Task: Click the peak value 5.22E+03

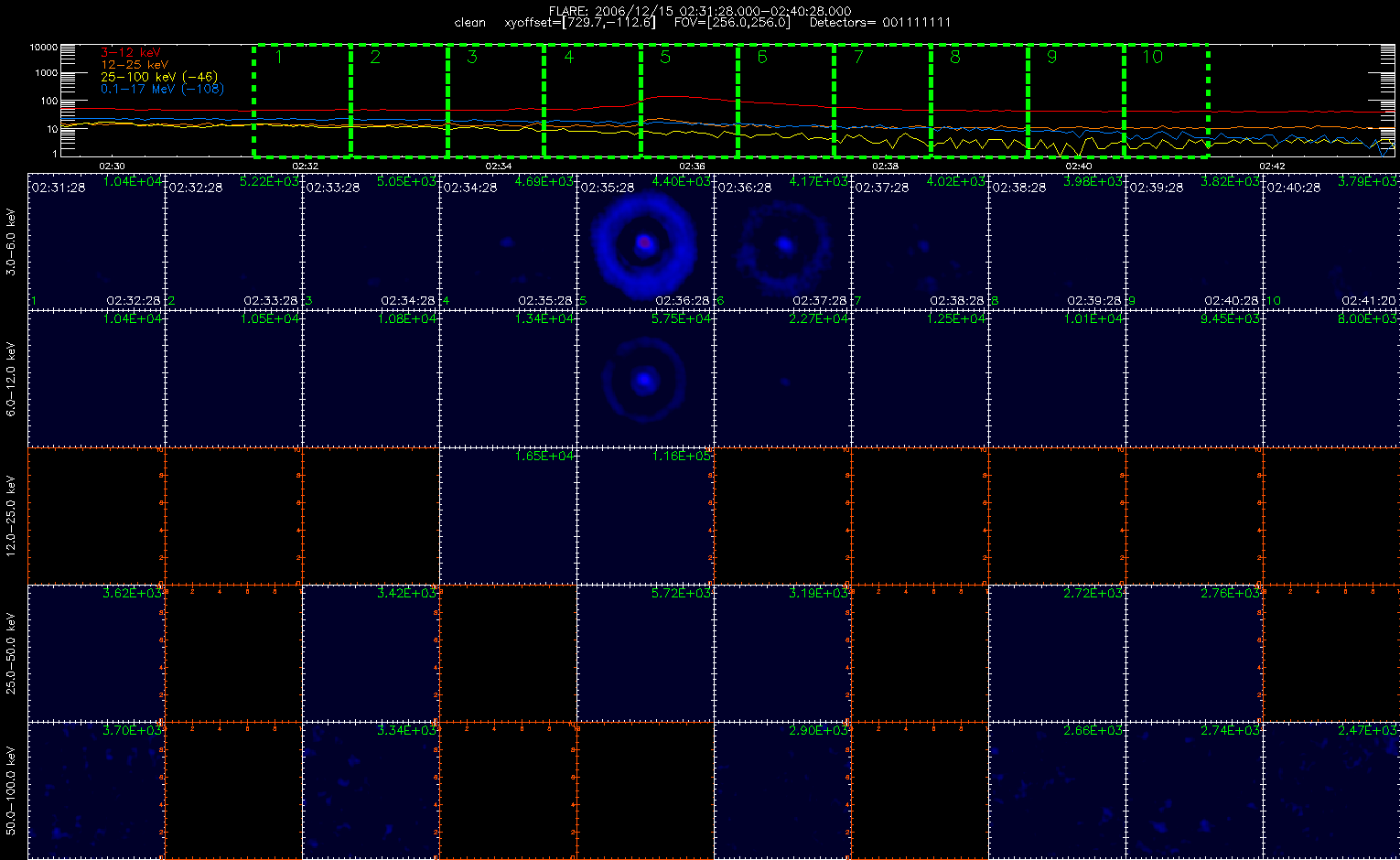Action: coord(270,182)
